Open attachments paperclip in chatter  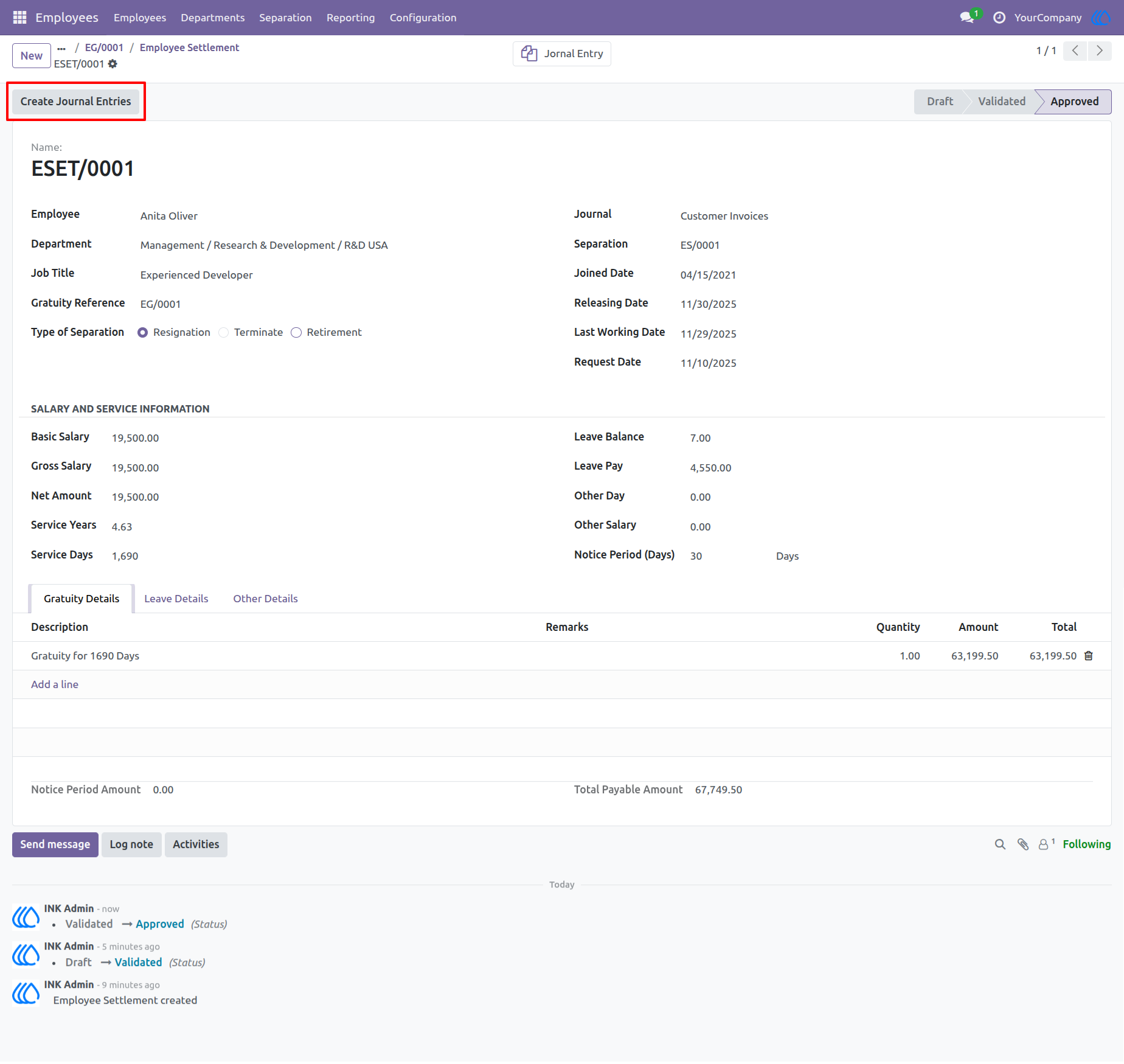coord(1023,844)
